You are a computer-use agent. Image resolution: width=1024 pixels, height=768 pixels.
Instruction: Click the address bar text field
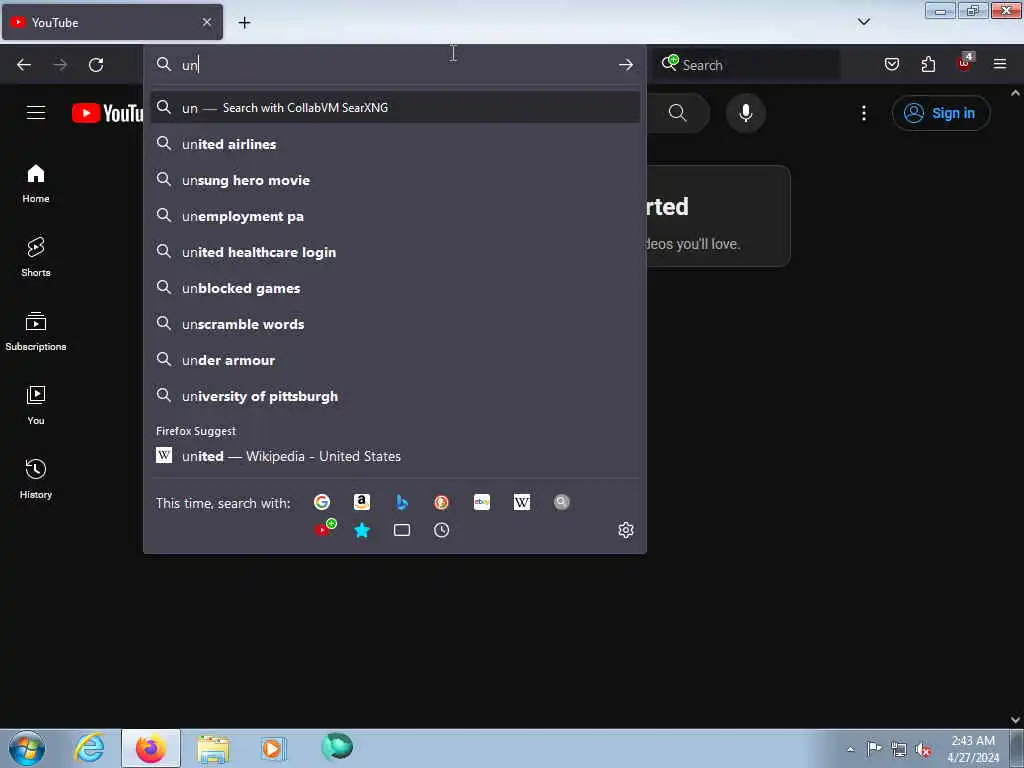[394, 65]
